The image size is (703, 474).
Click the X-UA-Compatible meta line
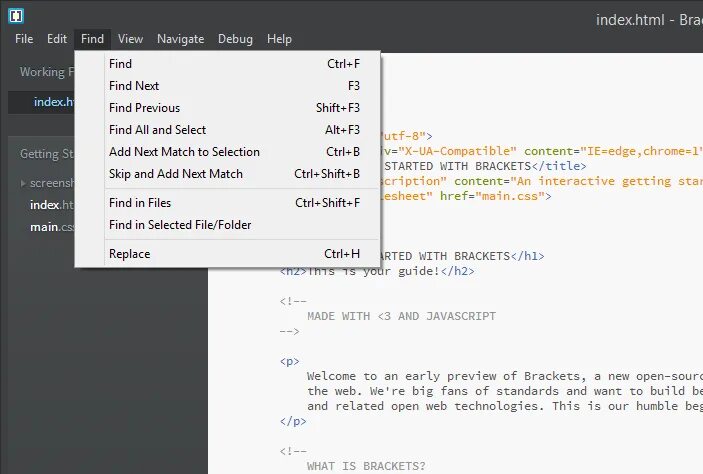pyautogui.click(x=542, y=151)
